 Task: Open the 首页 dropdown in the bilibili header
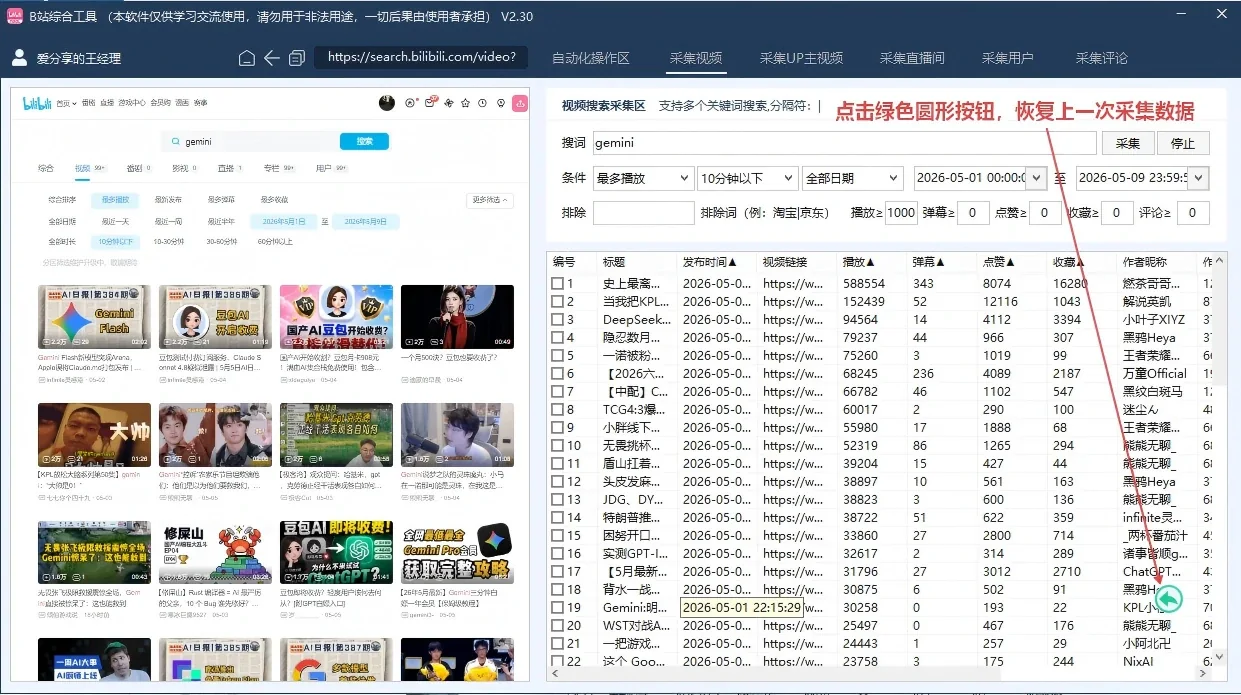pos(67,103)
